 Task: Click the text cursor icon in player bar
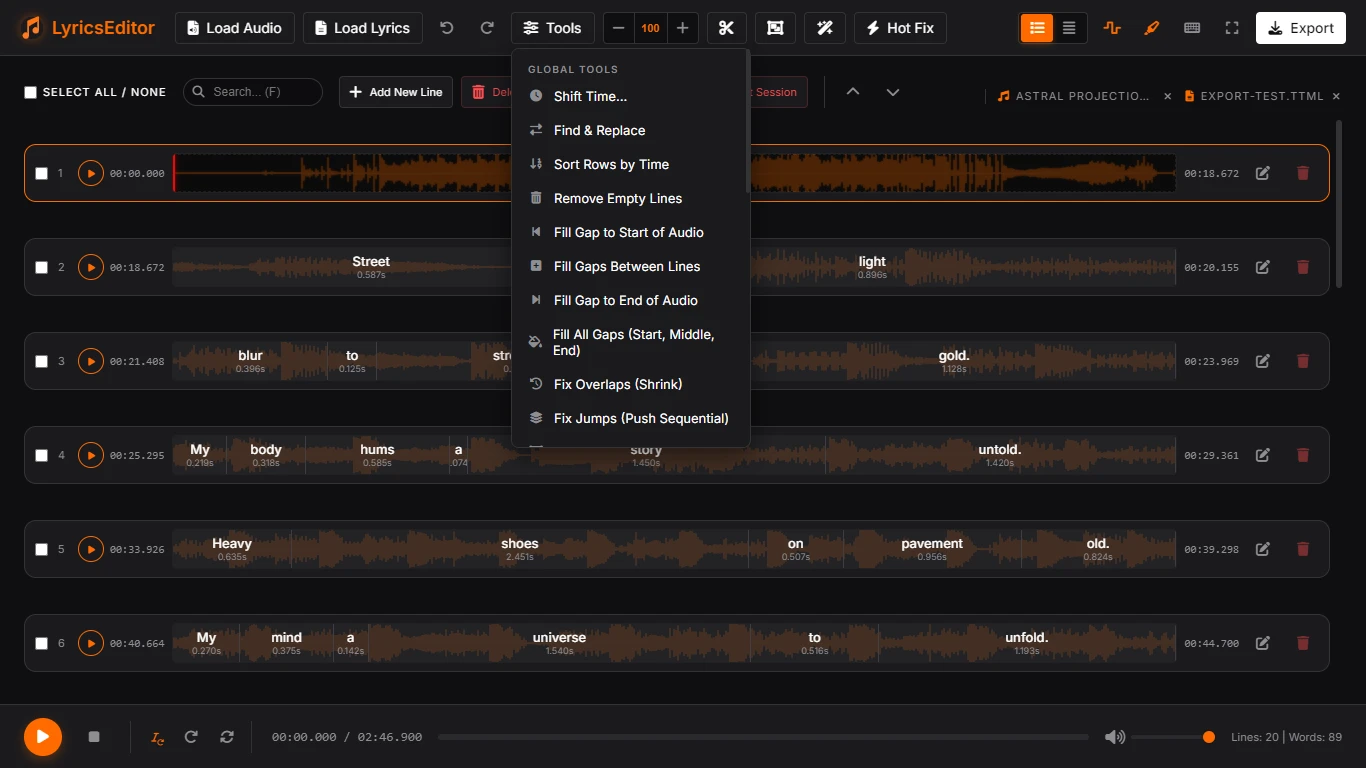(x=157, y=737)
